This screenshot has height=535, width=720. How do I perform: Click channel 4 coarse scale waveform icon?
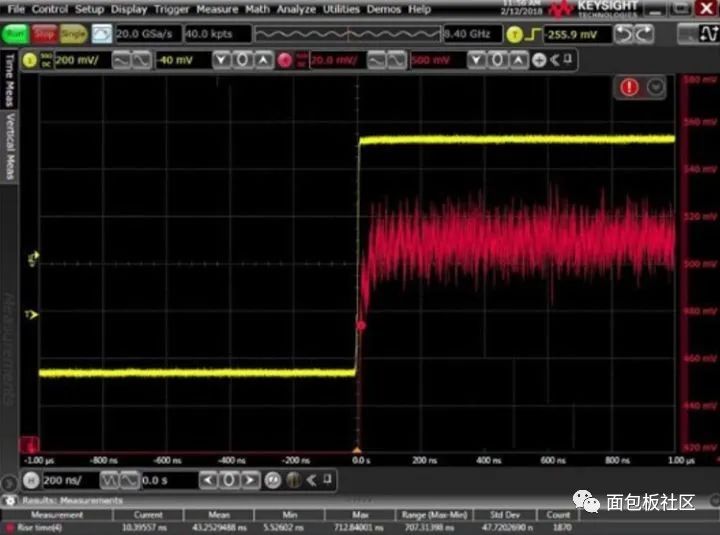tap(377, 60)
